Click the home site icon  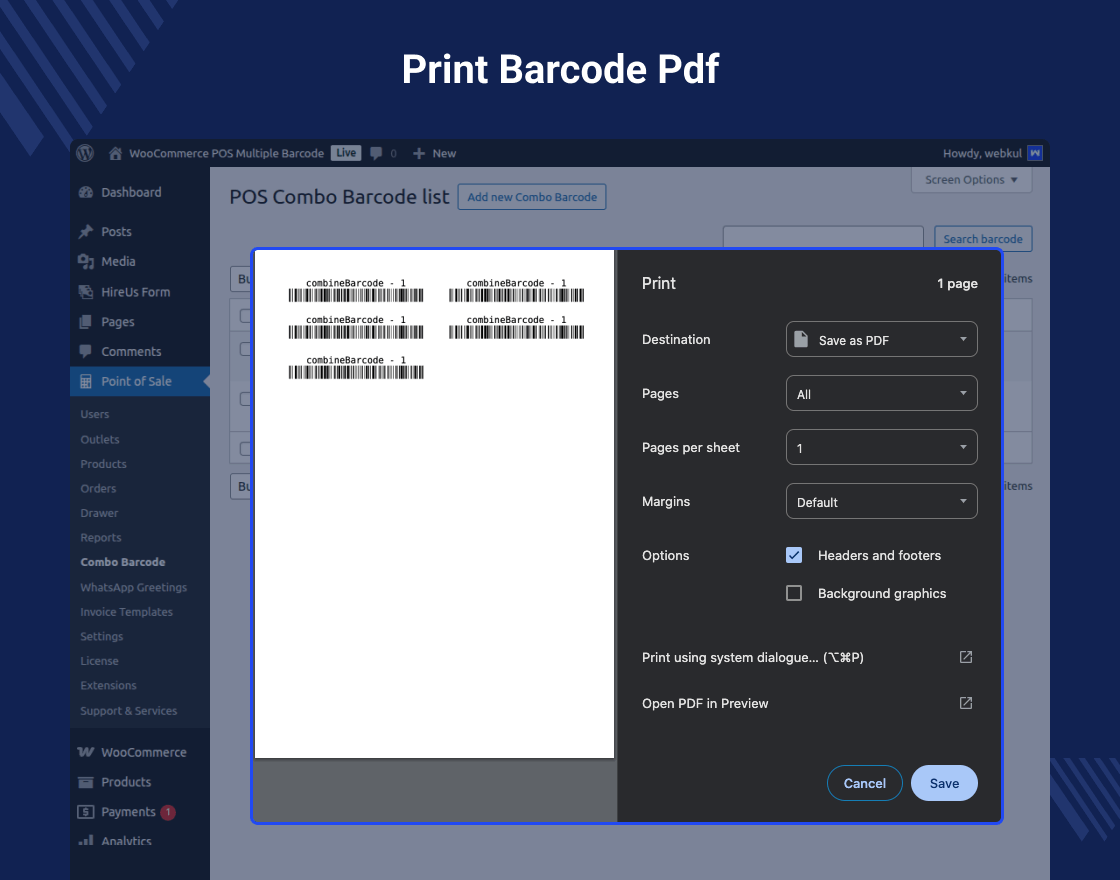coord(115,153)
